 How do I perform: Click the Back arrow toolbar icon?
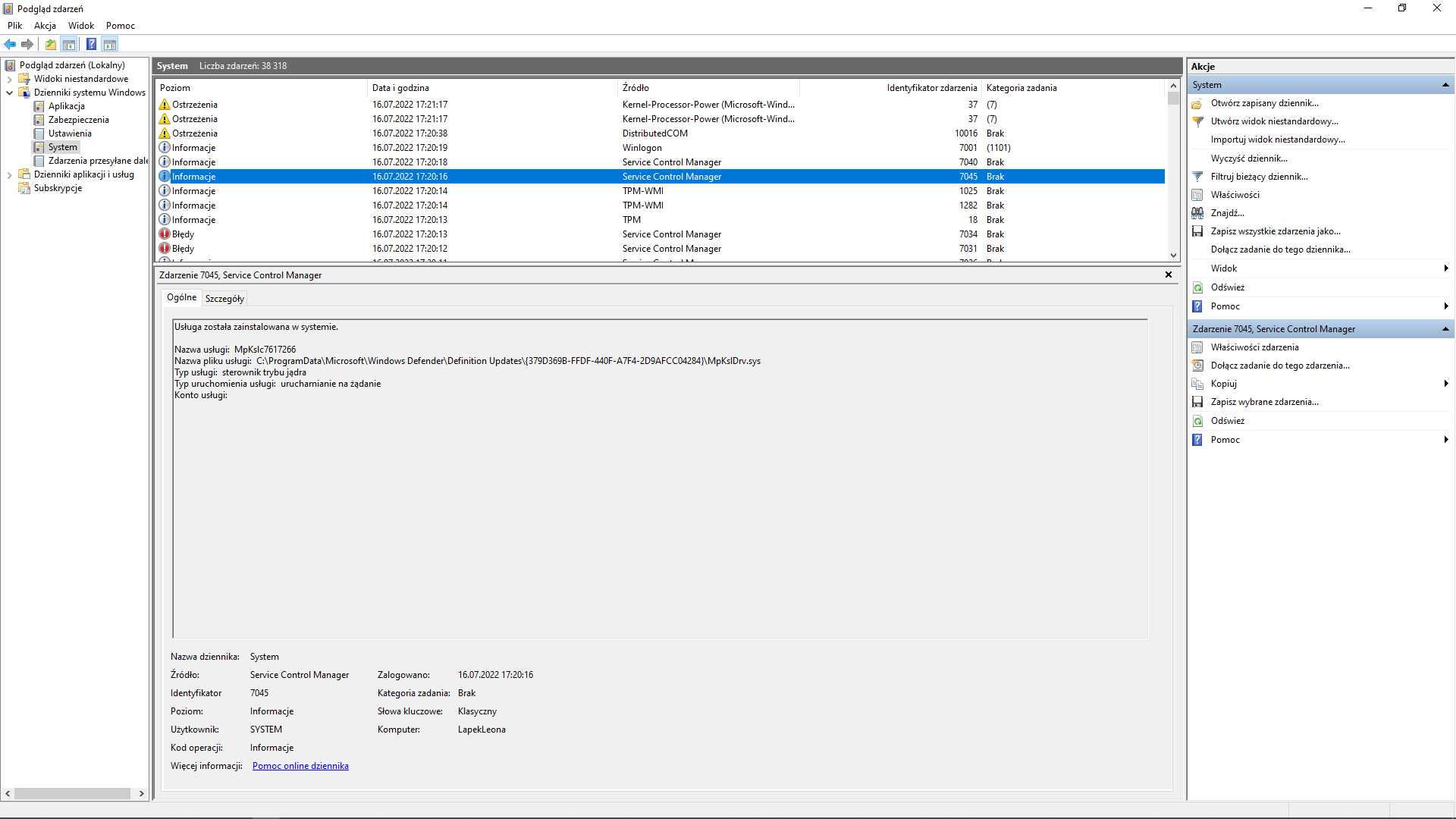pyautogui.click(x=10, y=44)
